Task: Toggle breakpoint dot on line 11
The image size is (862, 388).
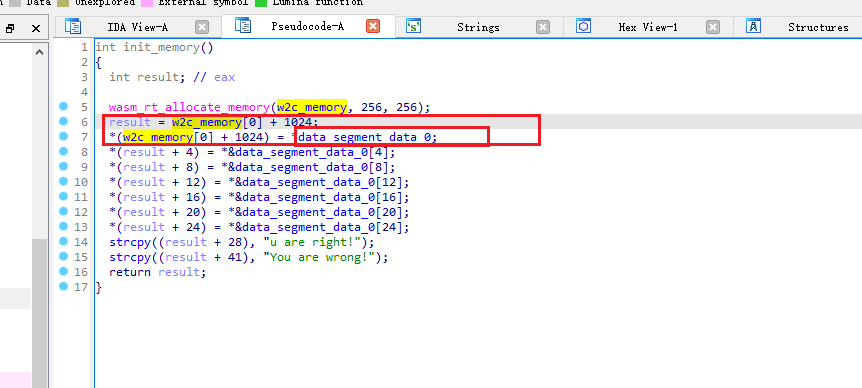Action: (x=64, y=196)
